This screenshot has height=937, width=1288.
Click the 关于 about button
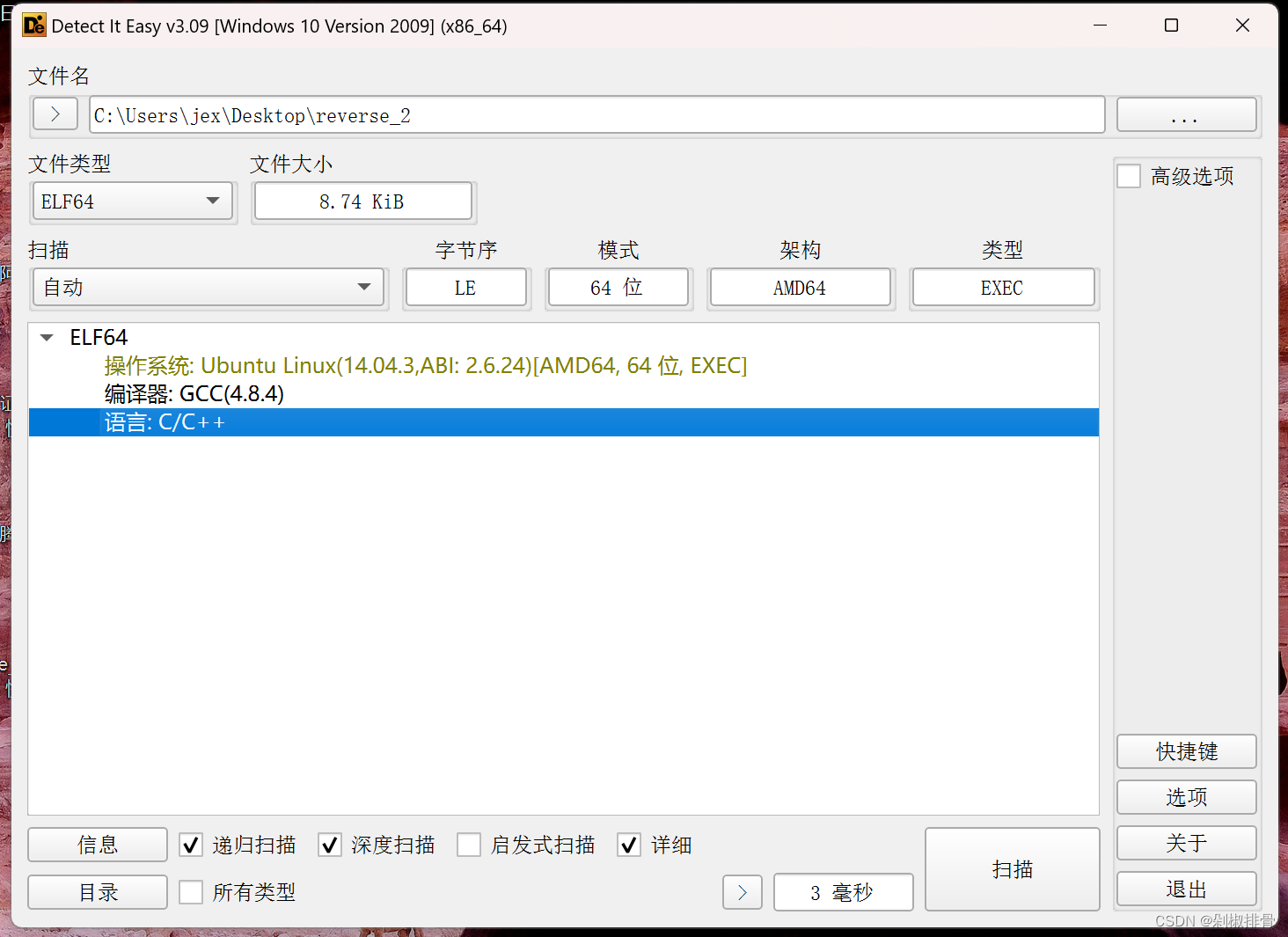point(1186,843)
